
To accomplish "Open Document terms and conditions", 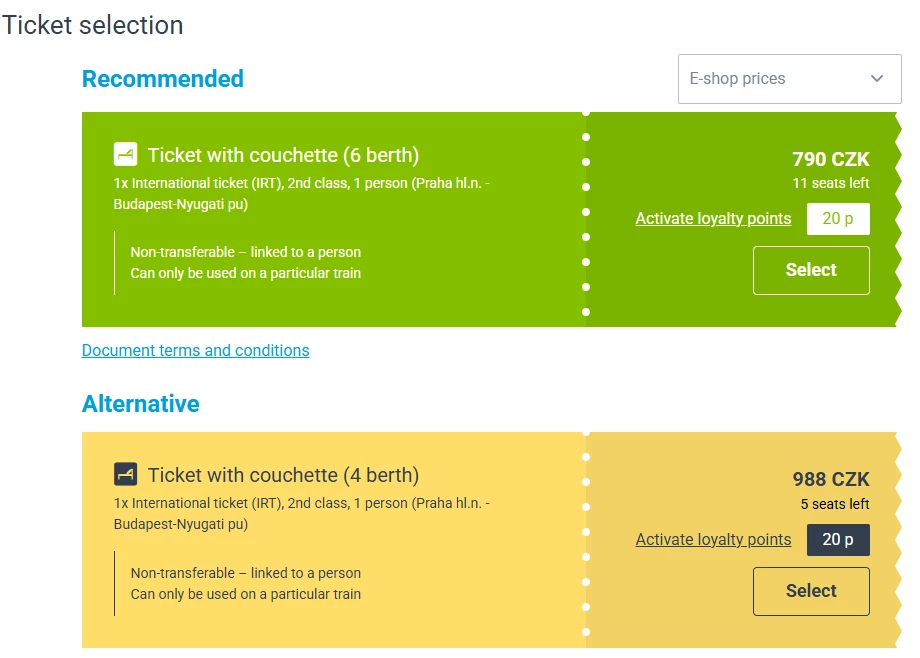I will (195, 350).
